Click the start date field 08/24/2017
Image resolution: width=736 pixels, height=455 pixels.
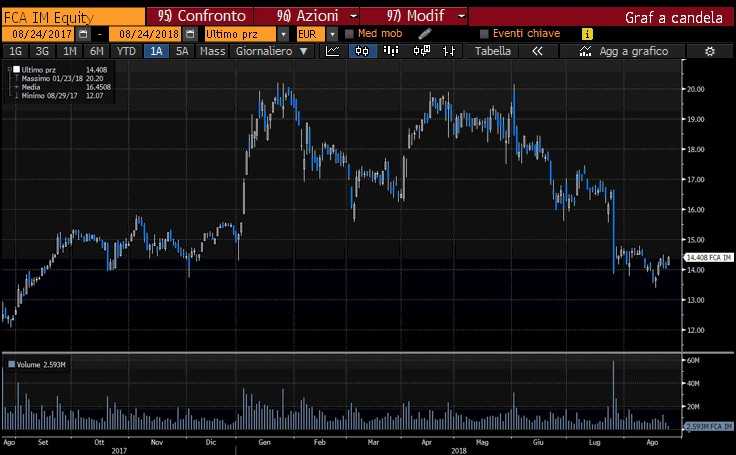click(38, 34)
